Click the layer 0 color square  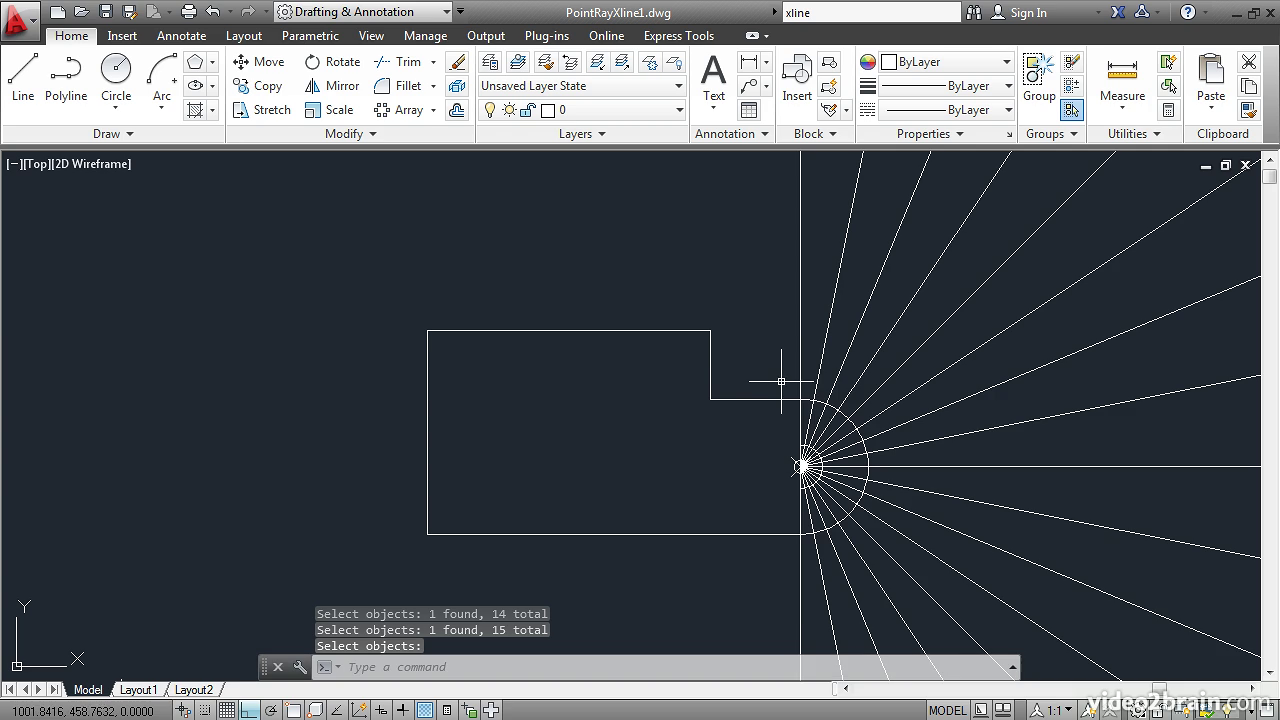[x=547, y=110]
